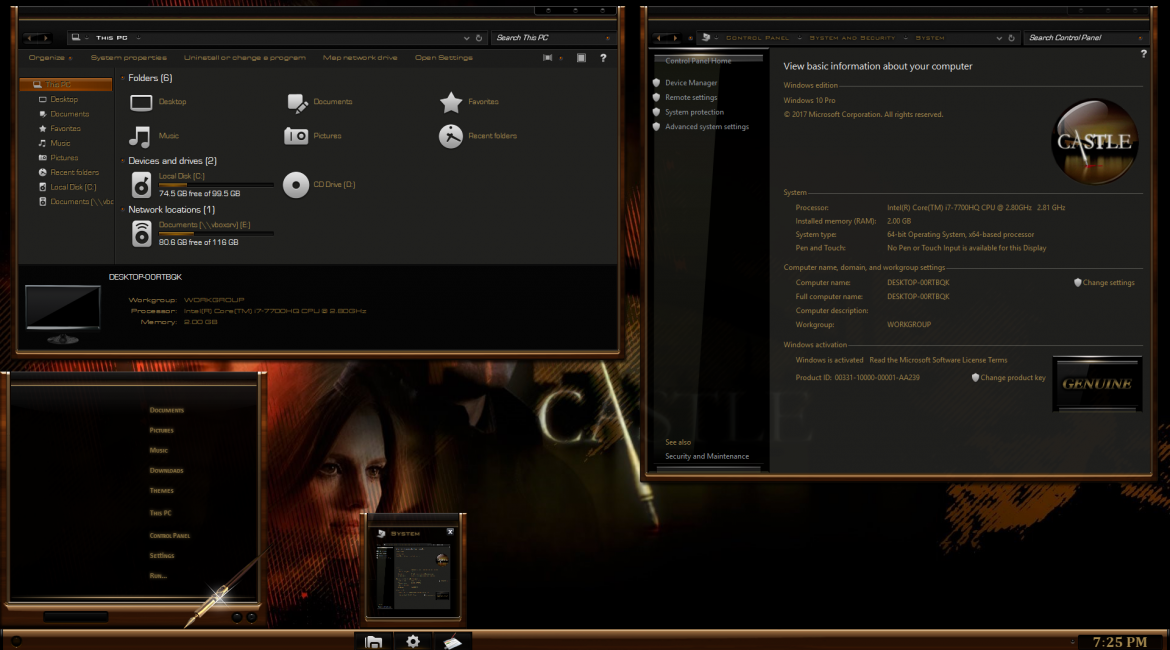This screenshot has width=1170, height=650.
Task: Open Themes from the Start menu
Action: pos(161,491)
